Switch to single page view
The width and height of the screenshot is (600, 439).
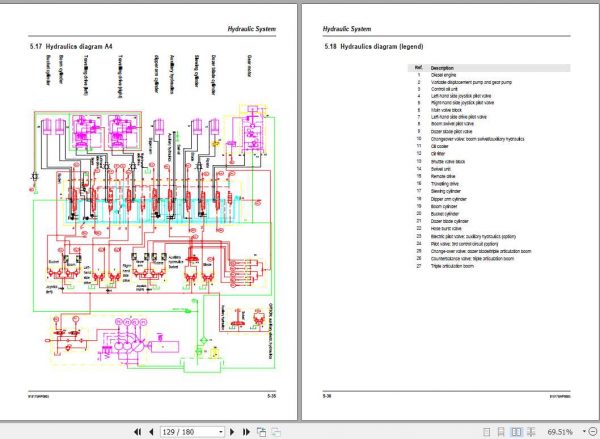tap(487, 432)
